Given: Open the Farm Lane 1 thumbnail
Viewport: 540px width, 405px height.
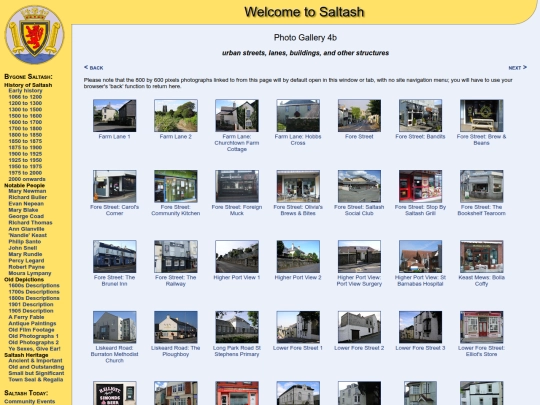Looking at the screenshot, I should click(115, 116).
